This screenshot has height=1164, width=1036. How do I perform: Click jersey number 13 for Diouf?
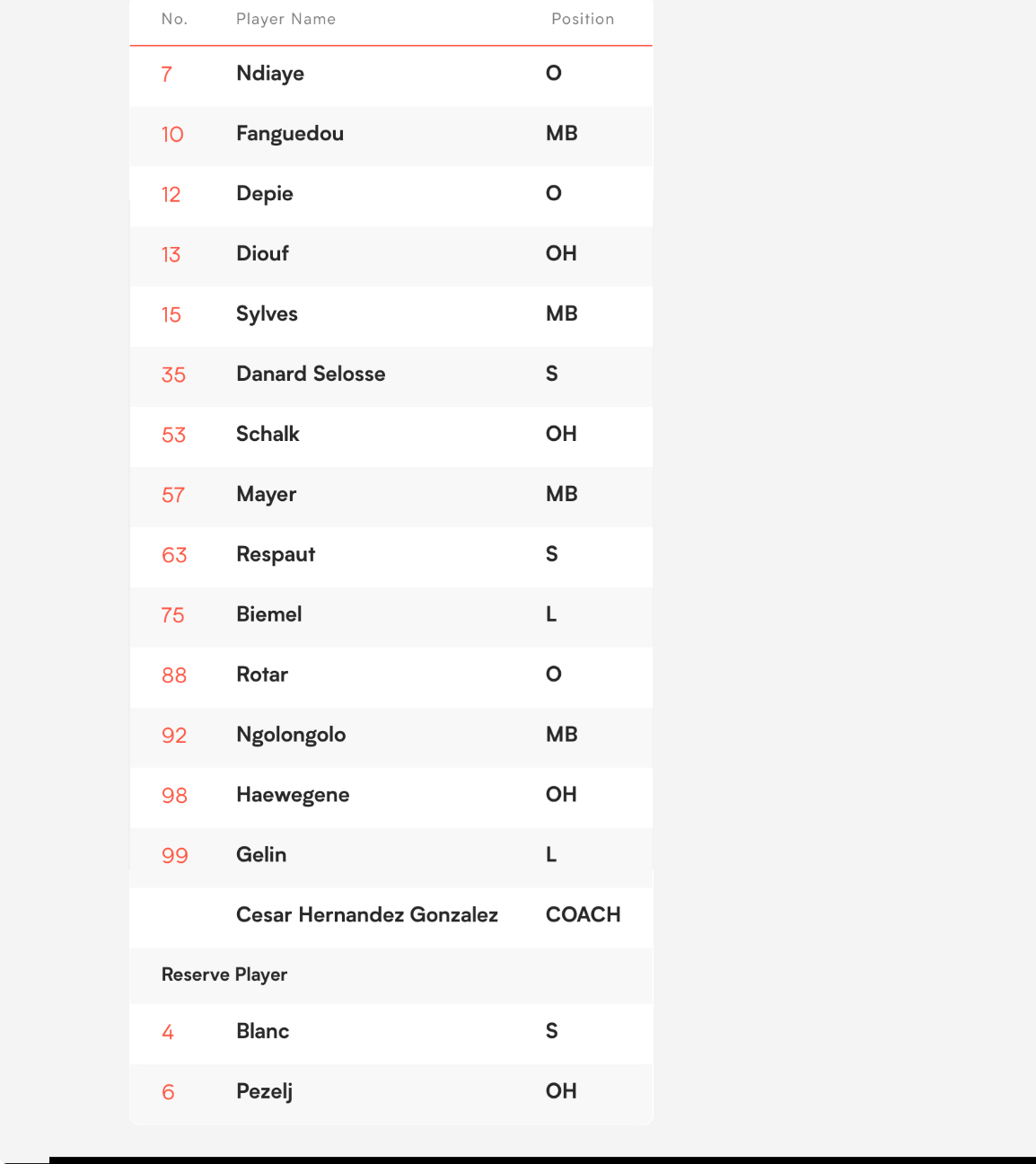(x=171, y=255)
